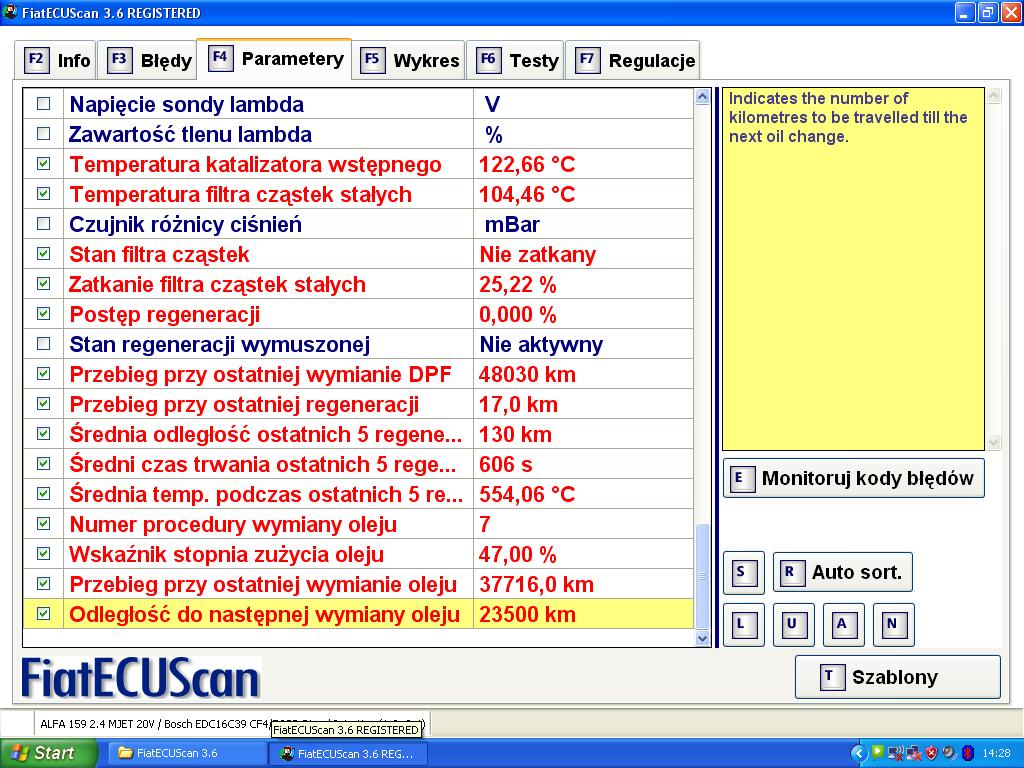Switch to the Błędy tab
Screen dimensions: 1024x768
coord(150,60)
